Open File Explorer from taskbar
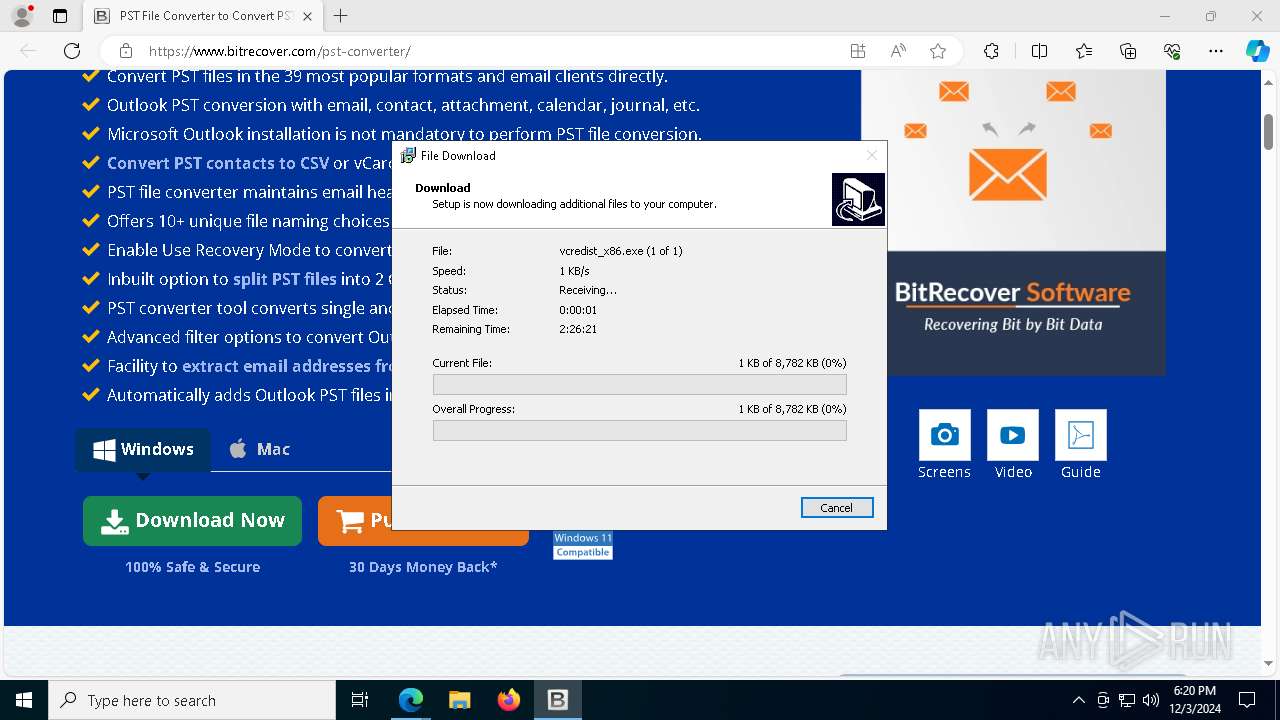Viewport: 1280px width, 720px height. pos(459,700)
